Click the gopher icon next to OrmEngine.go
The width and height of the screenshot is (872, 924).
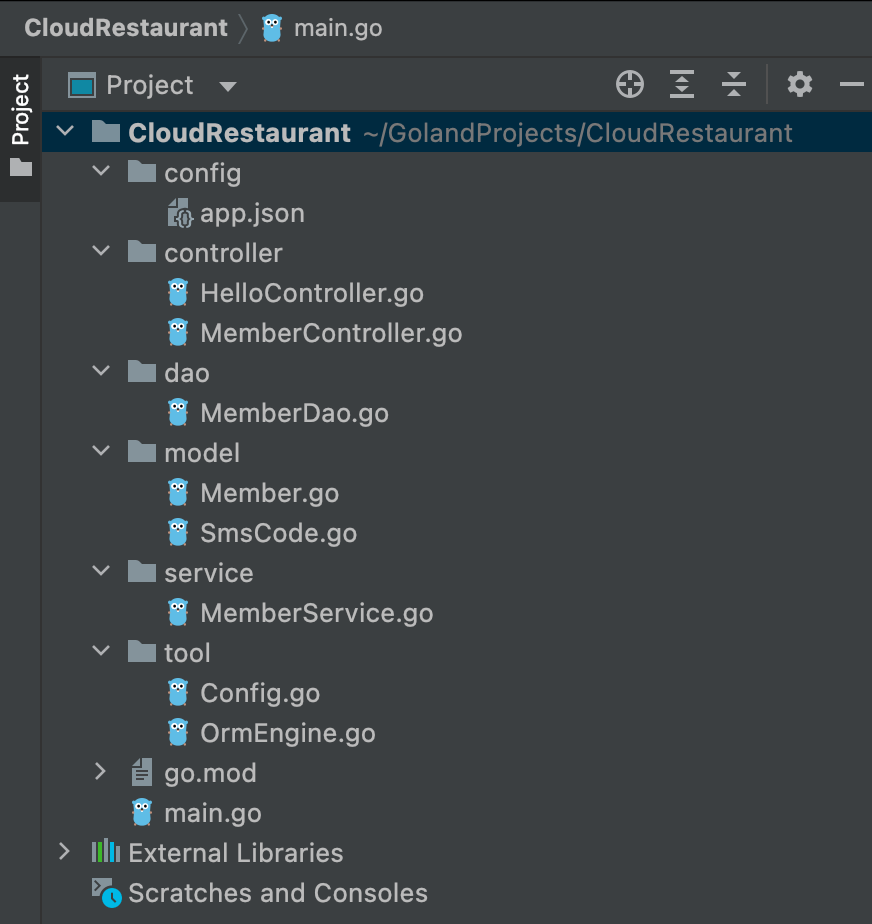click(178, 733)
